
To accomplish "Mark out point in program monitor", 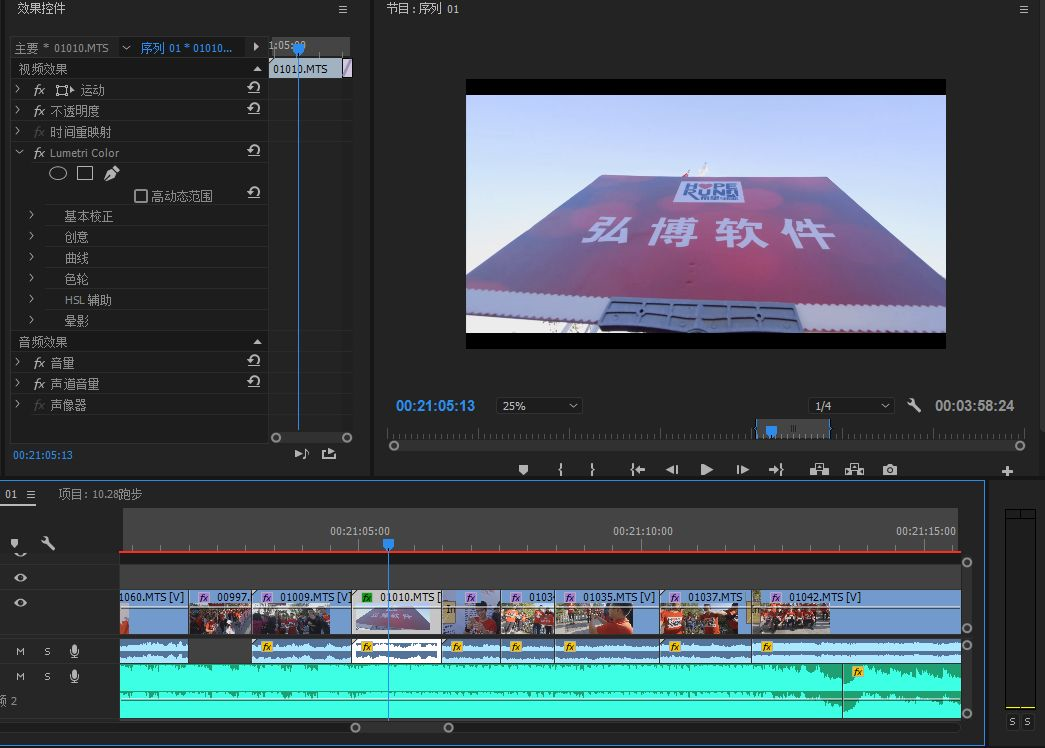I will coord(592,470).
